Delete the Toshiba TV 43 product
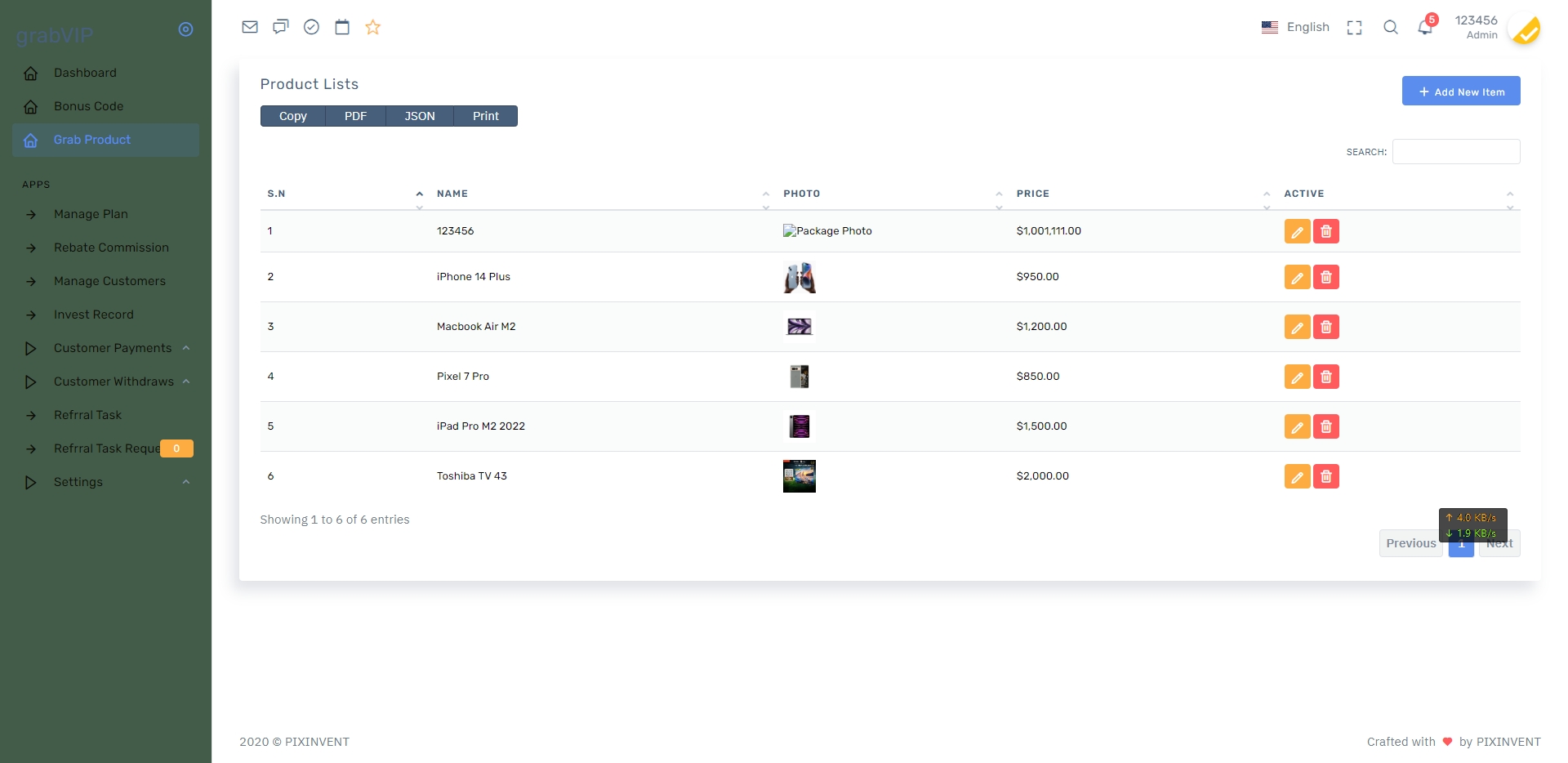Image resolution: width=1568 pixels, height=763 pixels. (x=1326, y=477)
